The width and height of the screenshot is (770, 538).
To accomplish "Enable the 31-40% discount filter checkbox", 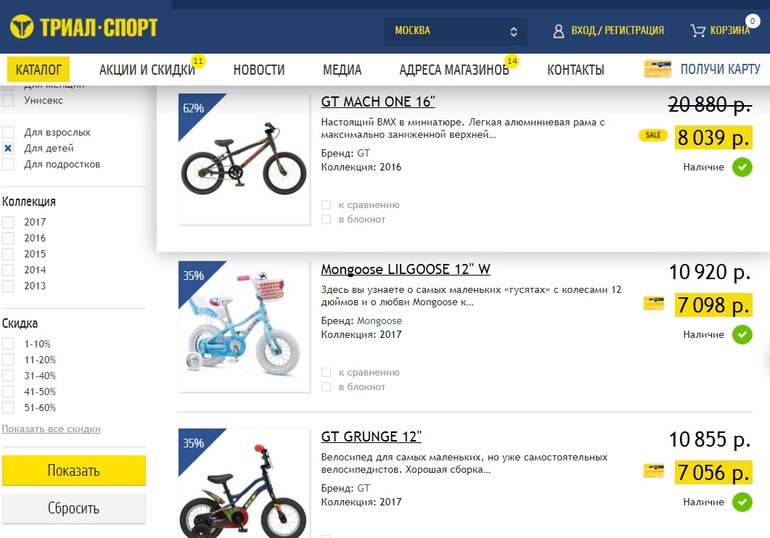I will coord(8,376).
